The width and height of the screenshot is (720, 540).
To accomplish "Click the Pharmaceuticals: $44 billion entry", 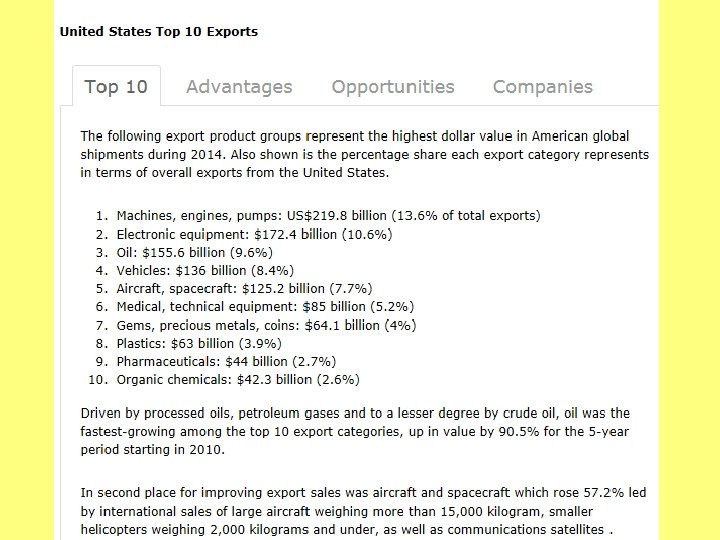I will coord(226,361).
